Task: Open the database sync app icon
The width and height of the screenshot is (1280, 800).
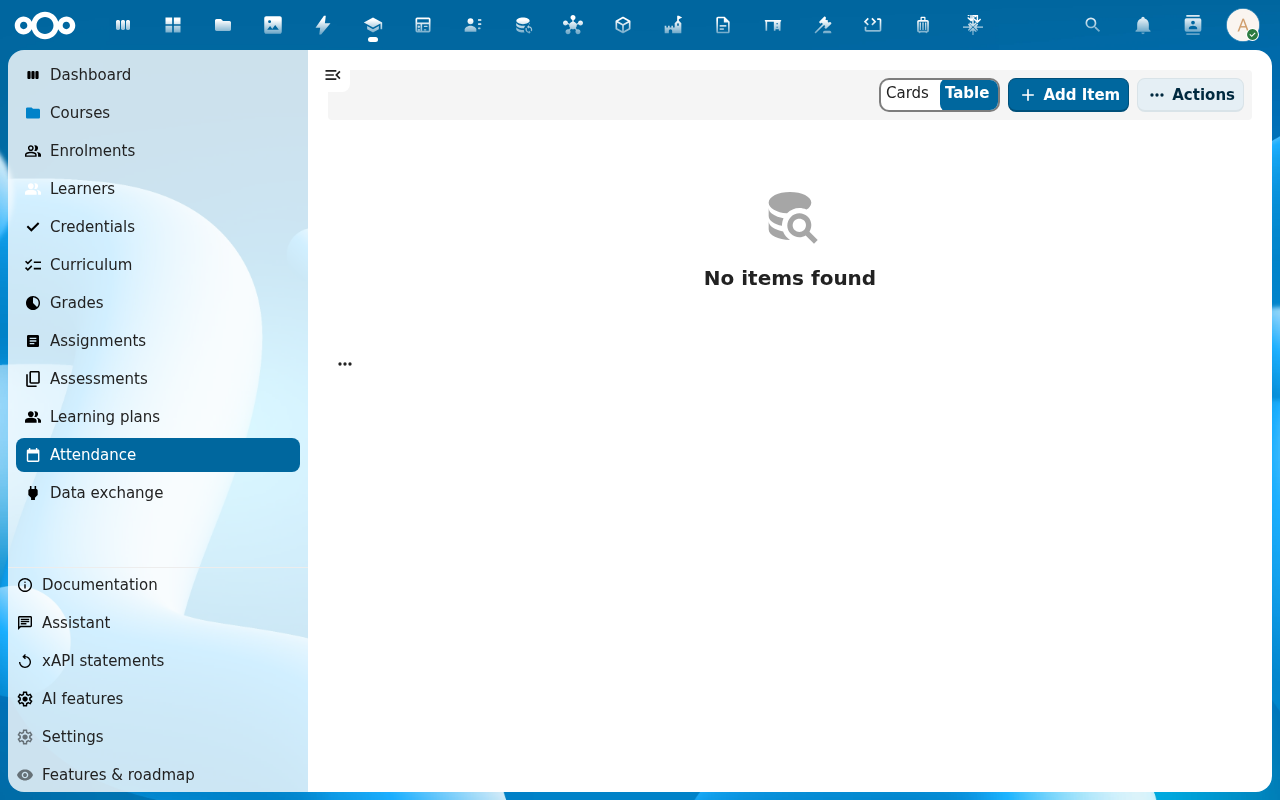Action: 523,25
